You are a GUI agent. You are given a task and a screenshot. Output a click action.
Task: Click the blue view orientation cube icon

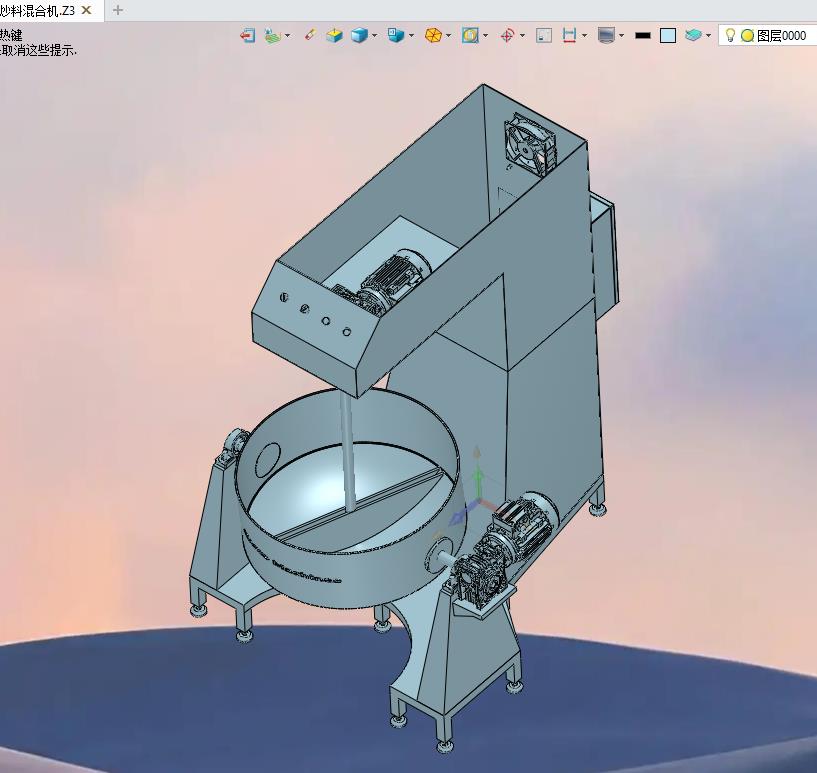(396, 35)
